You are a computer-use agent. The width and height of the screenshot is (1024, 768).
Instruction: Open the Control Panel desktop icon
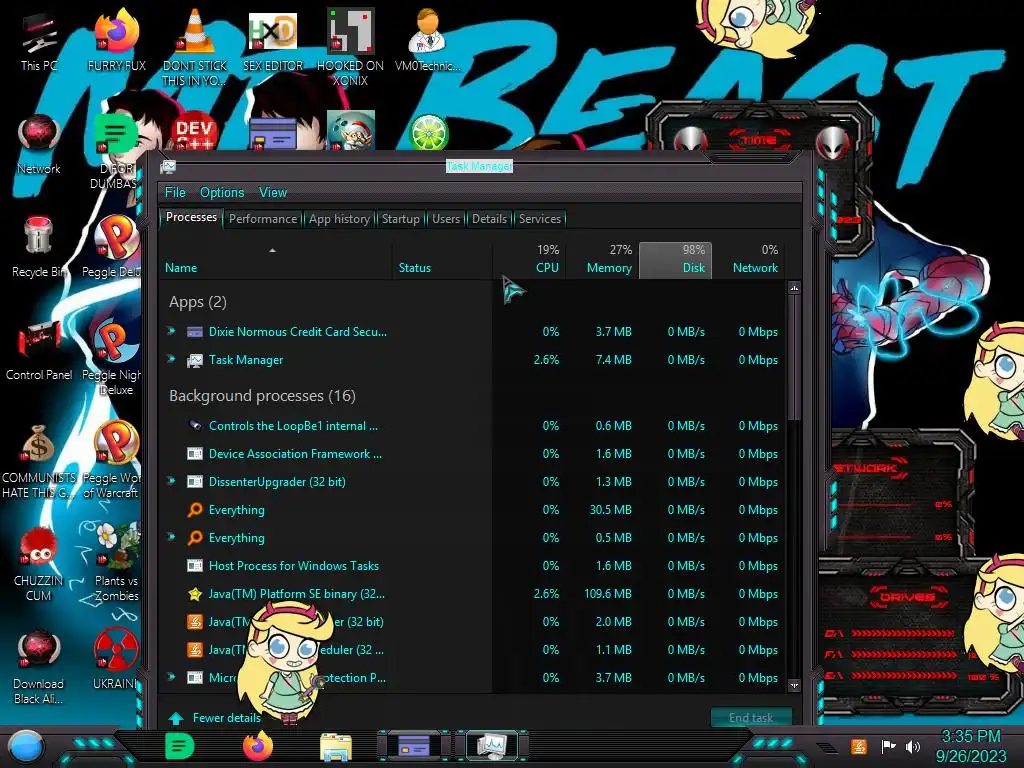tap(39, 351)
